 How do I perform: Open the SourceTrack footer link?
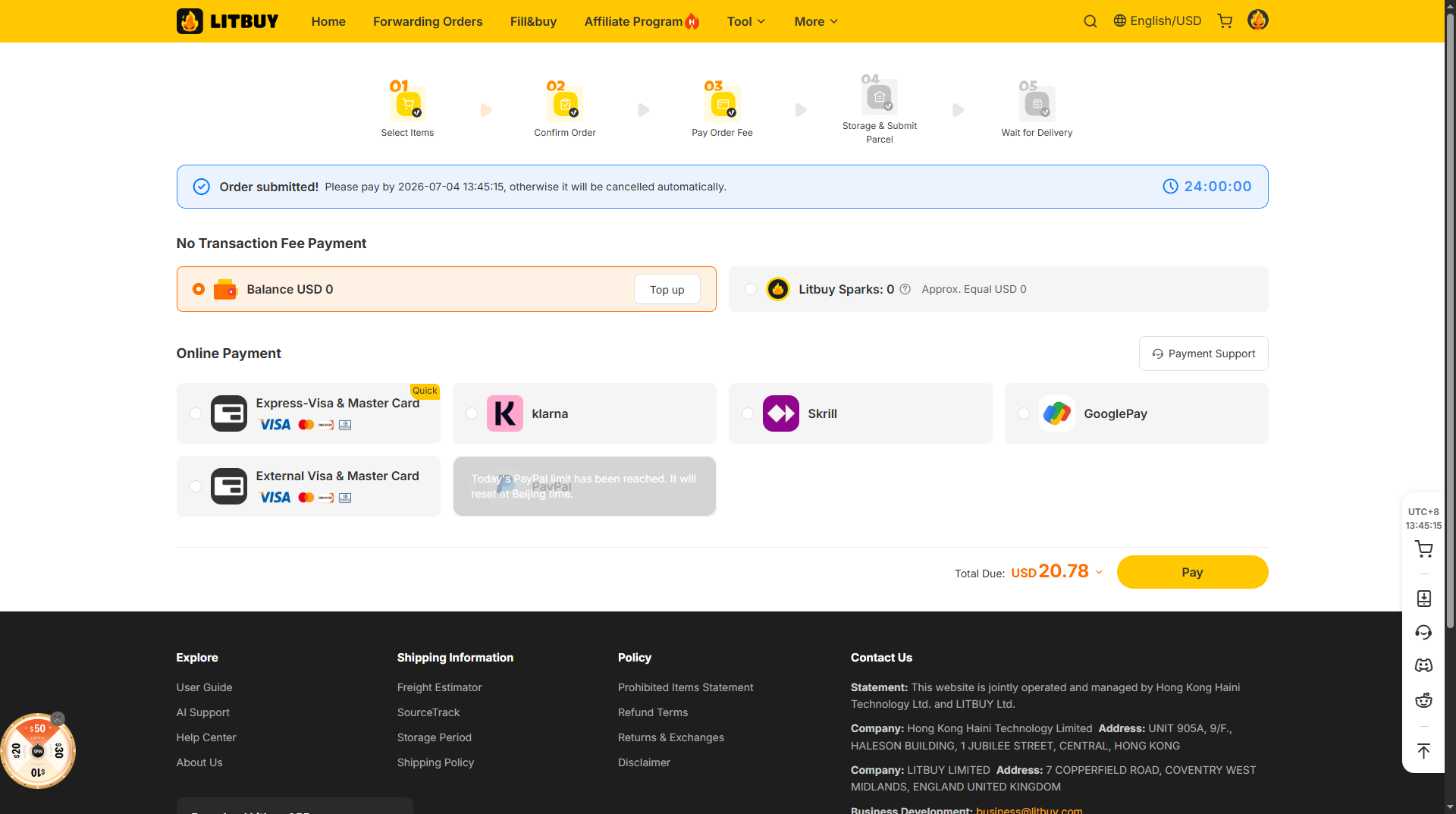coord(428,712)
